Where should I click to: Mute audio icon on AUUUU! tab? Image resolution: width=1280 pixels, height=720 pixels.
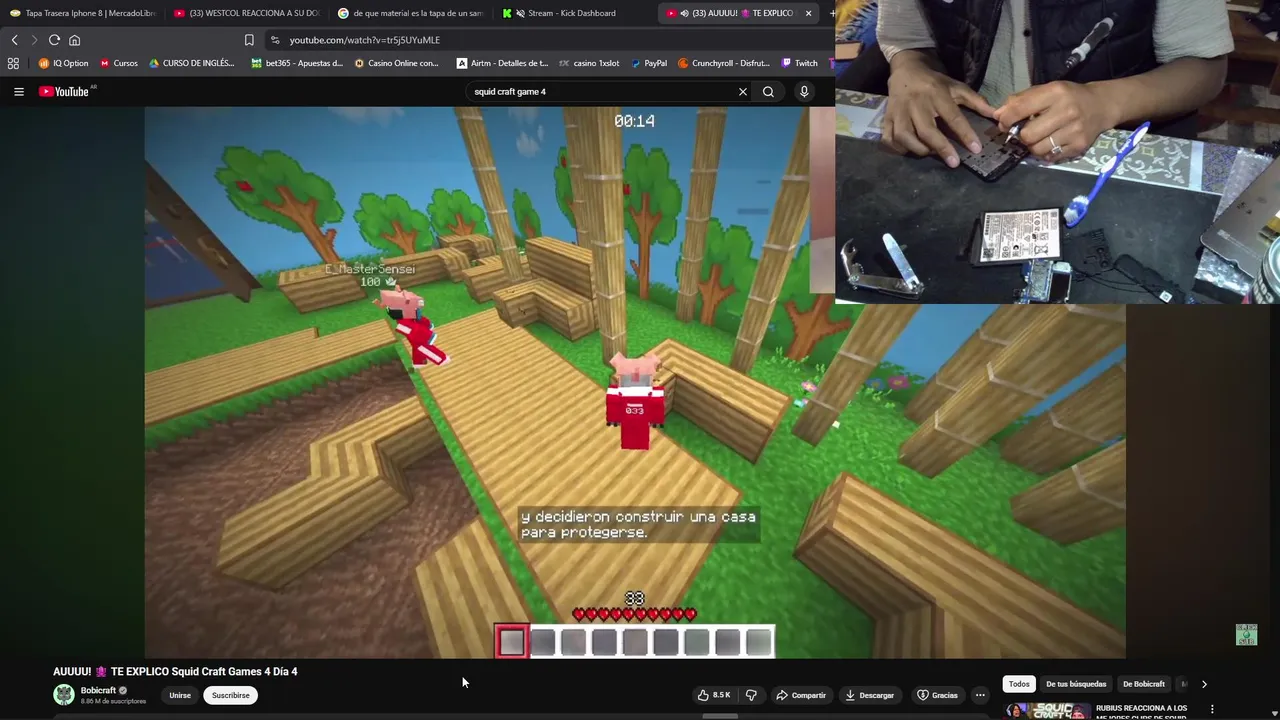point(684,13)
